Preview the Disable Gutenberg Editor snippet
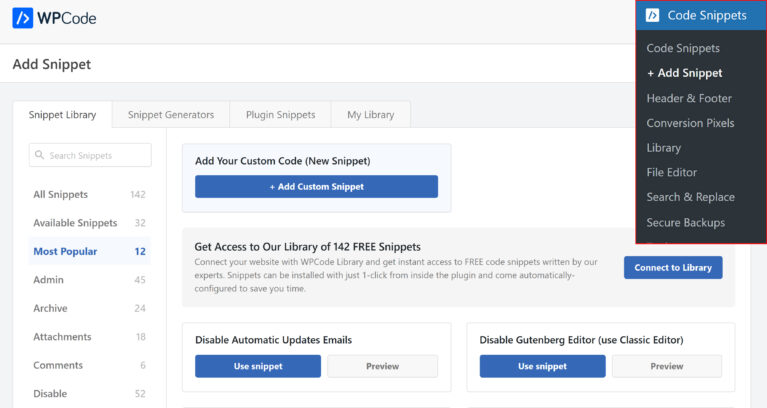This screenshot has height=408, width=767. pyautogui.click(x=667, y=366)
